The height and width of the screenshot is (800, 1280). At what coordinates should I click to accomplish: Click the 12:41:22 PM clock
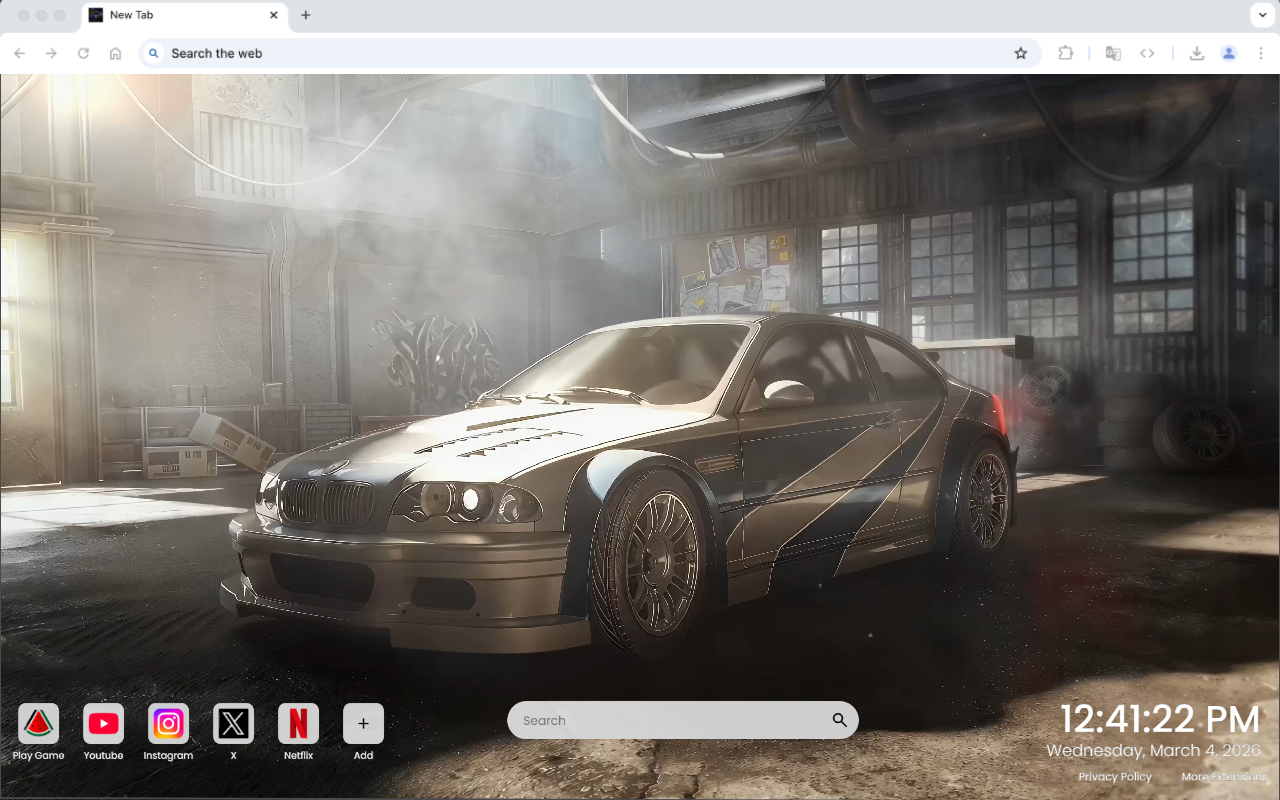point(1160,719)
